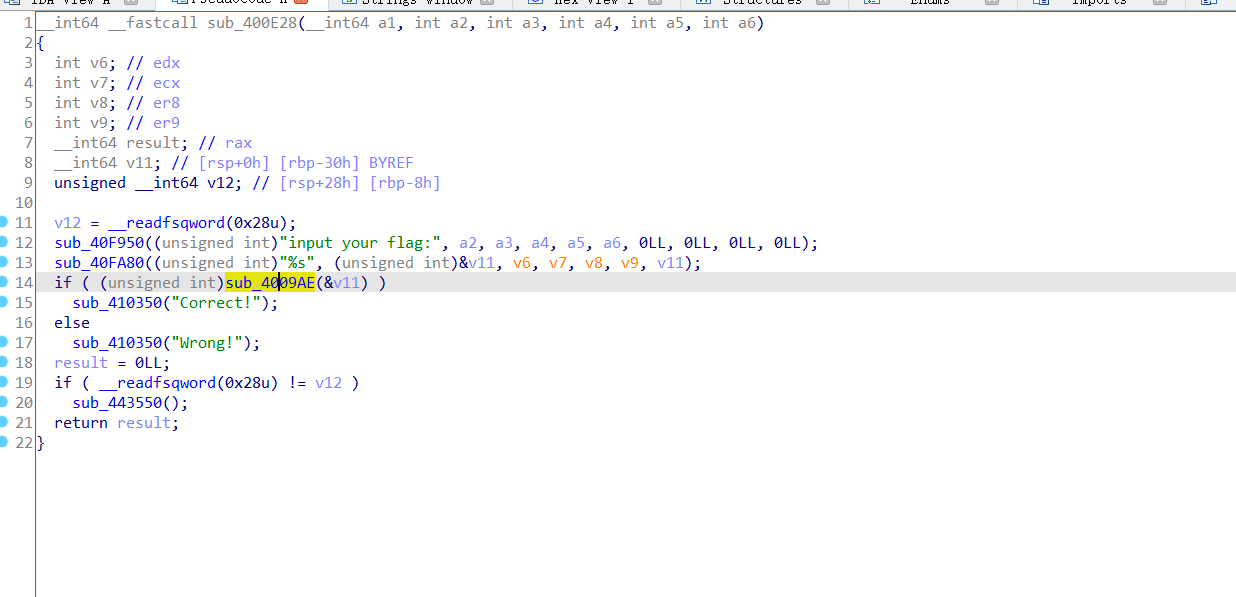Image resolution: width=1236 pixels, height=597 pixels.
Task: Toggle the breakpoint marker on line 18
Action: [x=6, y=362]
